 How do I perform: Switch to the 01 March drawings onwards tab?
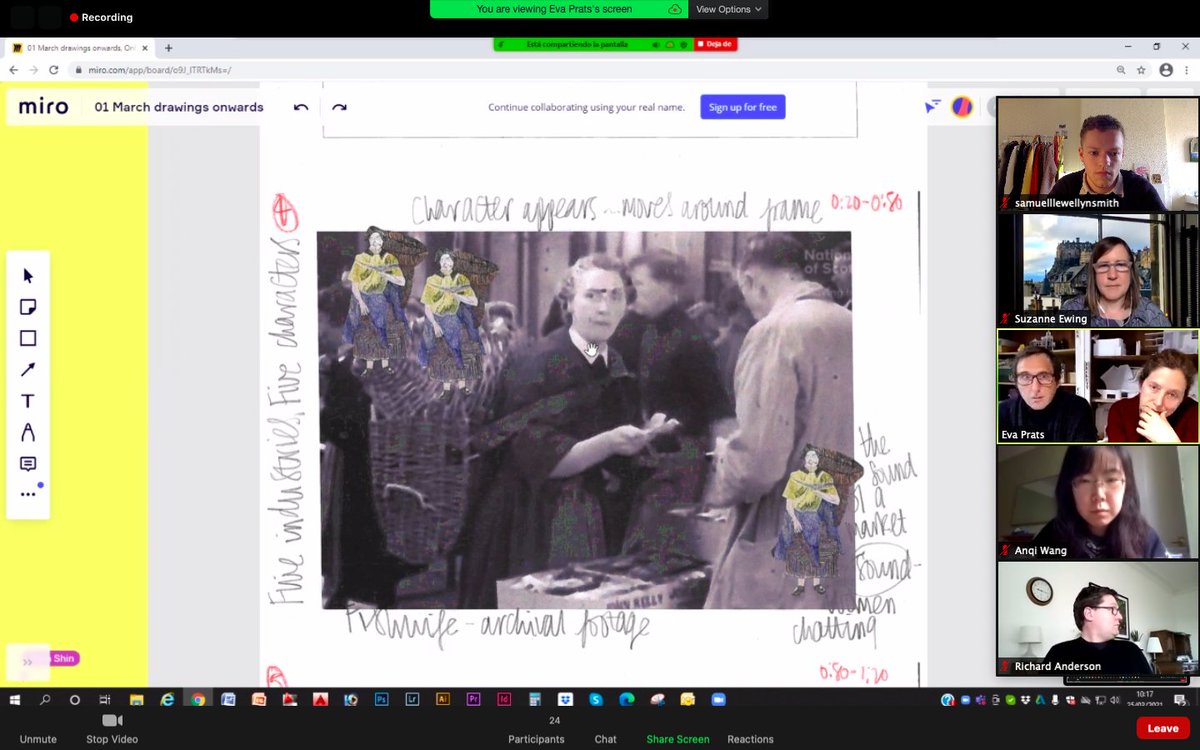click(81, 47)
